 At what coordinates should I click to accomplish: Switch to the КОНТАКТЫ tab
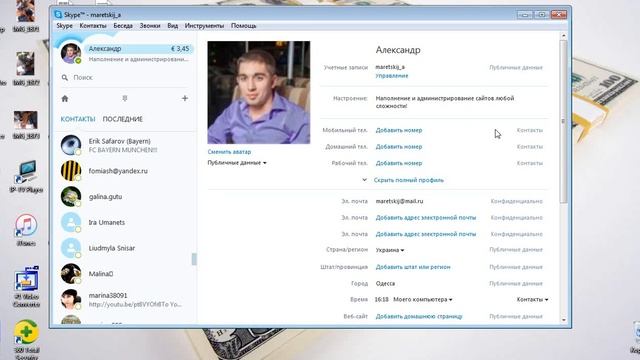click(x=78, y=119)
